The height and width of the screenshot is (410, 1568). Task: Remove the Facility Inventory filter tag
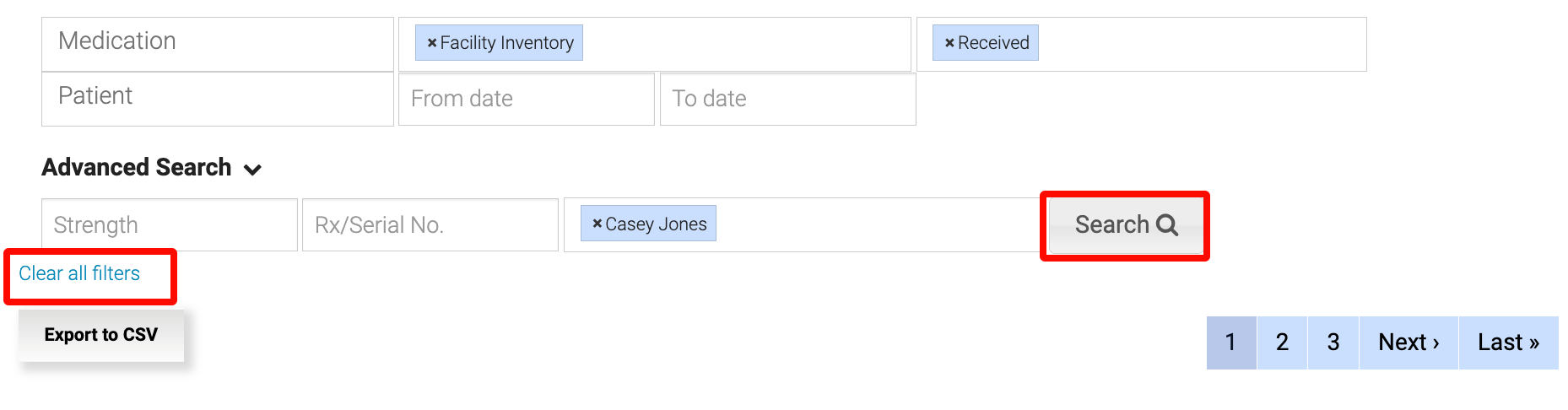pyautogui.click(x=431, y=43)
